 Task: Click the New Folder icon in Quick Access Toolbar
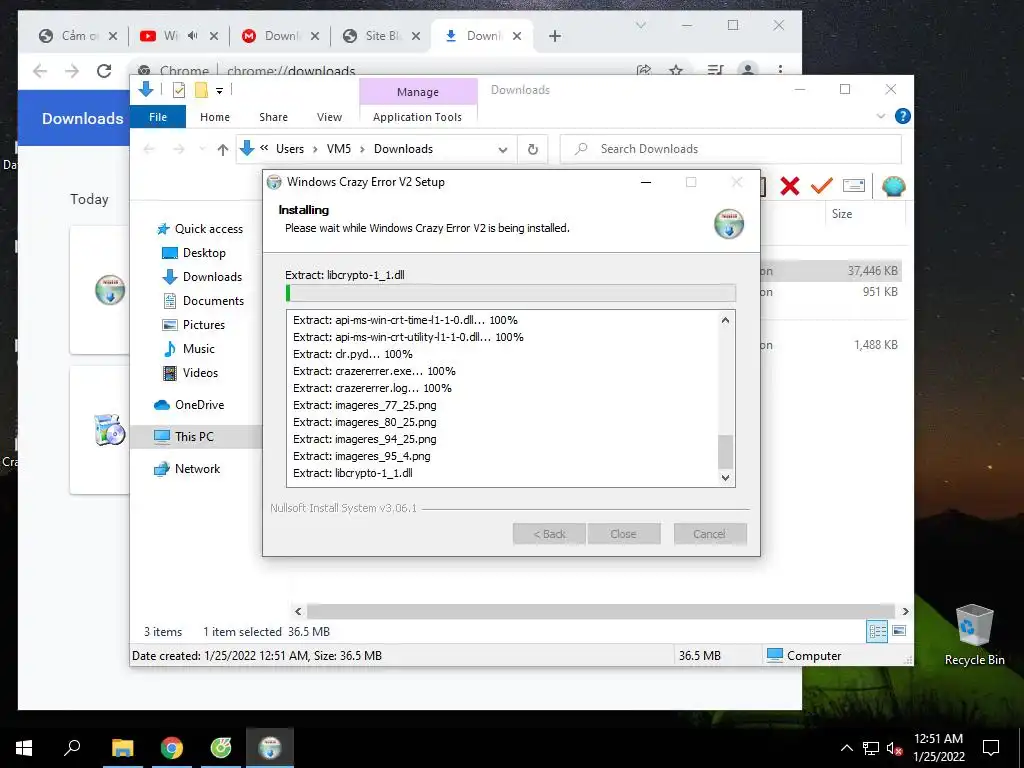pos(201,90)
